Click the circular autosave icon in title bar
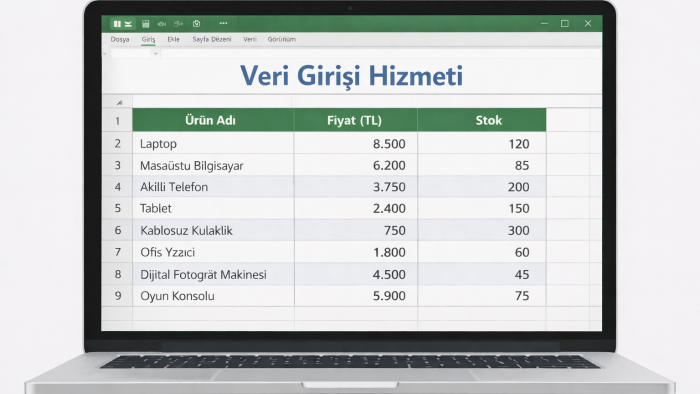Screen dimensions: 700x394 [196, 24]
